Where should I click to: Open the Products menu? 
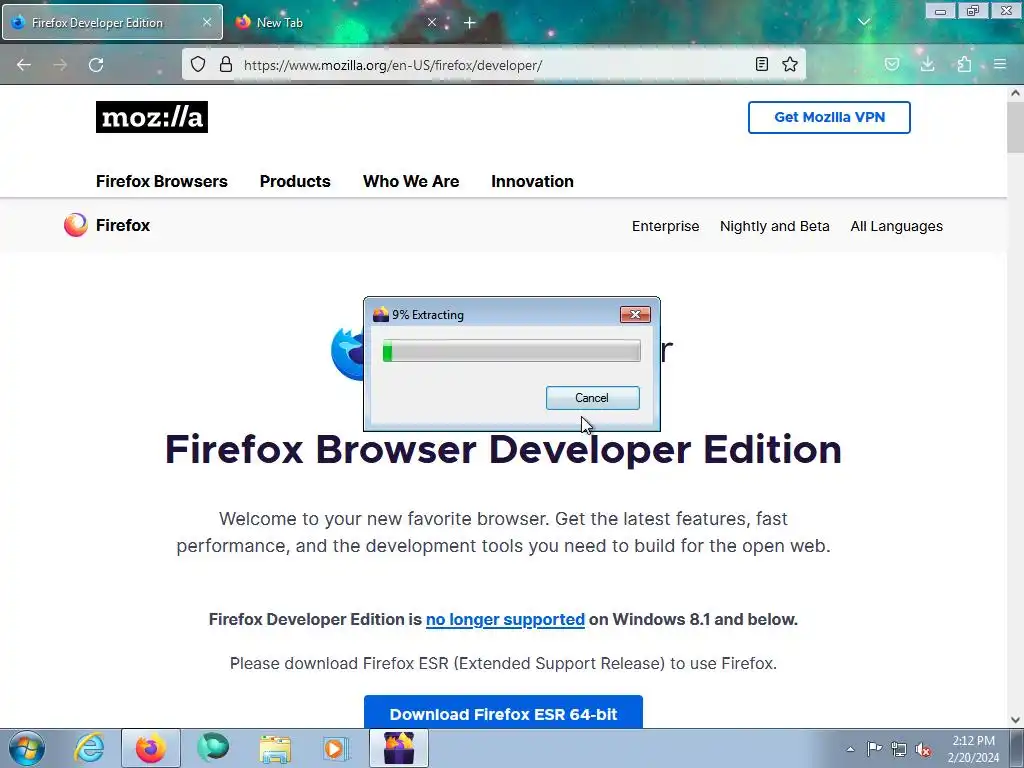295,182
